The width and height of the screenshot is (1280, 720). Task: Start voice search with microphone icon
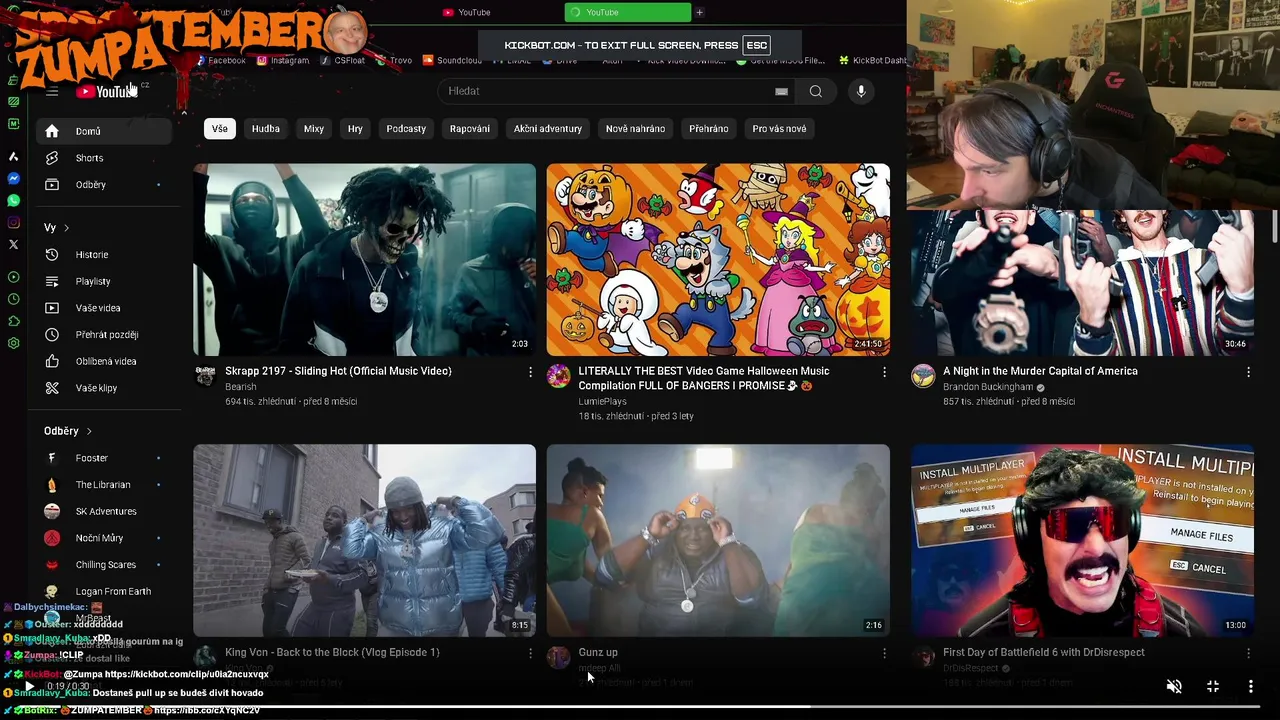click(x=861, y=91)
